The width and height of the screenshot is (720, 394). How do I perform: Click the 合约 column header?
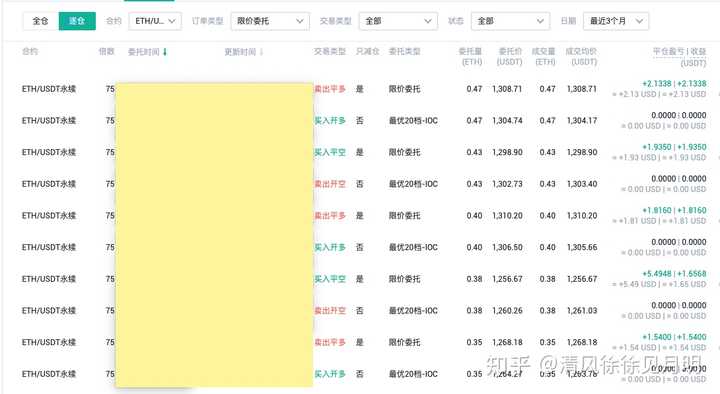click(x=30, y=51)
